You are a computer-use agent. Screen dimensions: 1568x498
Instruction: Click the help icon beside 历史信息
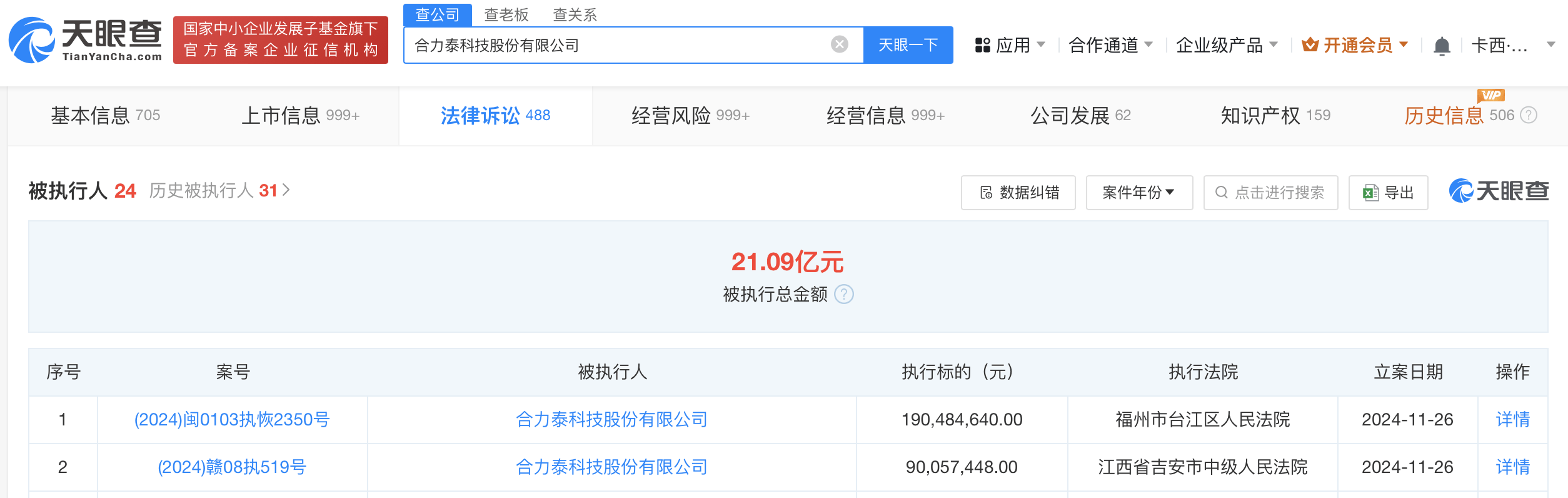pyautogui.click(x=1529, y=115)
